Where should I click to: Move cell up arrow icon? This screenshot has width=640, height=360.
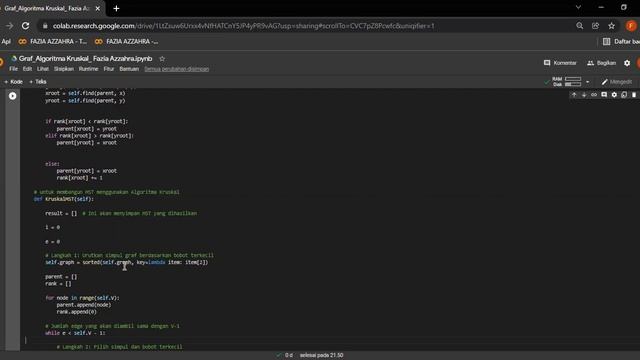[x=574, y=95]
